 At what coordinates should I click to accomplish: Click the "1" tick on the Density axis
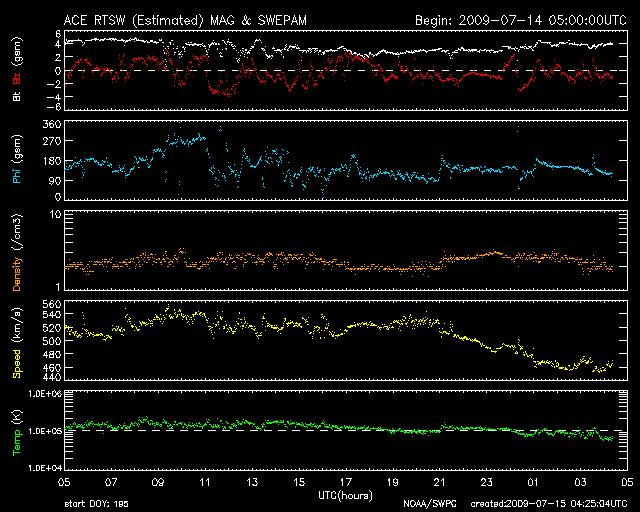tap(58, 287)
